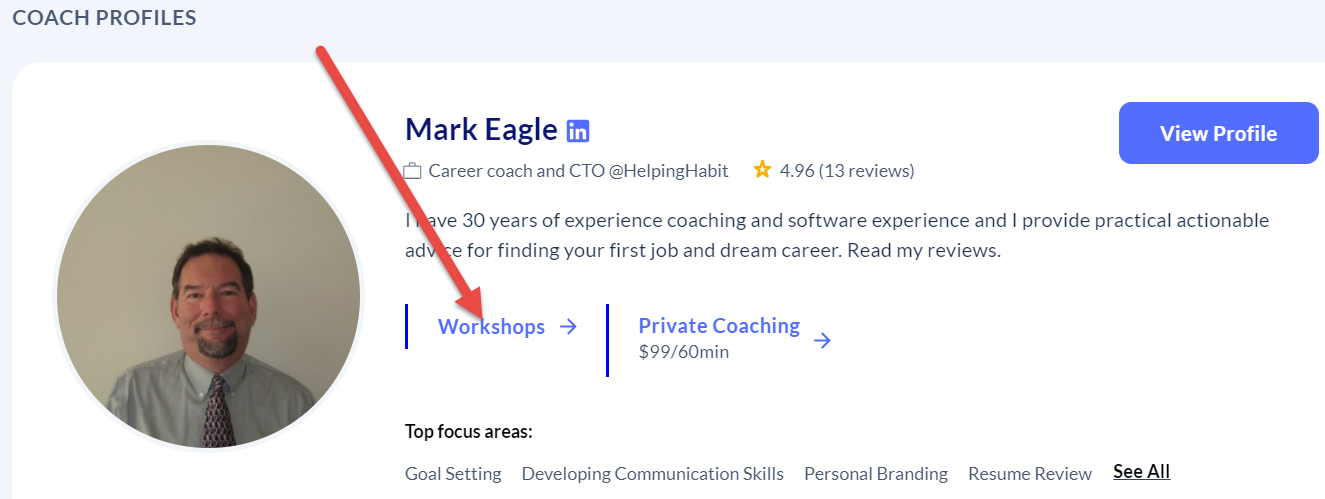The height and width of the screenshot is (499, 1325).
Task: Expand focus areas with See All
Action: 1141,472
